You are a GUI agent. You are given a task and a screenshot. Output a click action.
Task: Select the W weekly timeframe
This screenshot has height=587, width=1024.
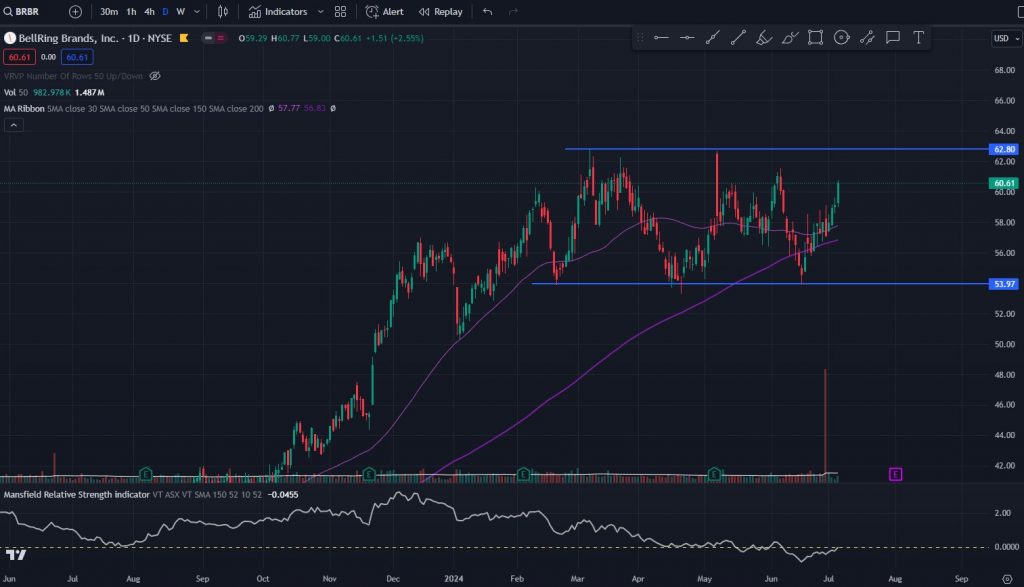pos(180,12)
